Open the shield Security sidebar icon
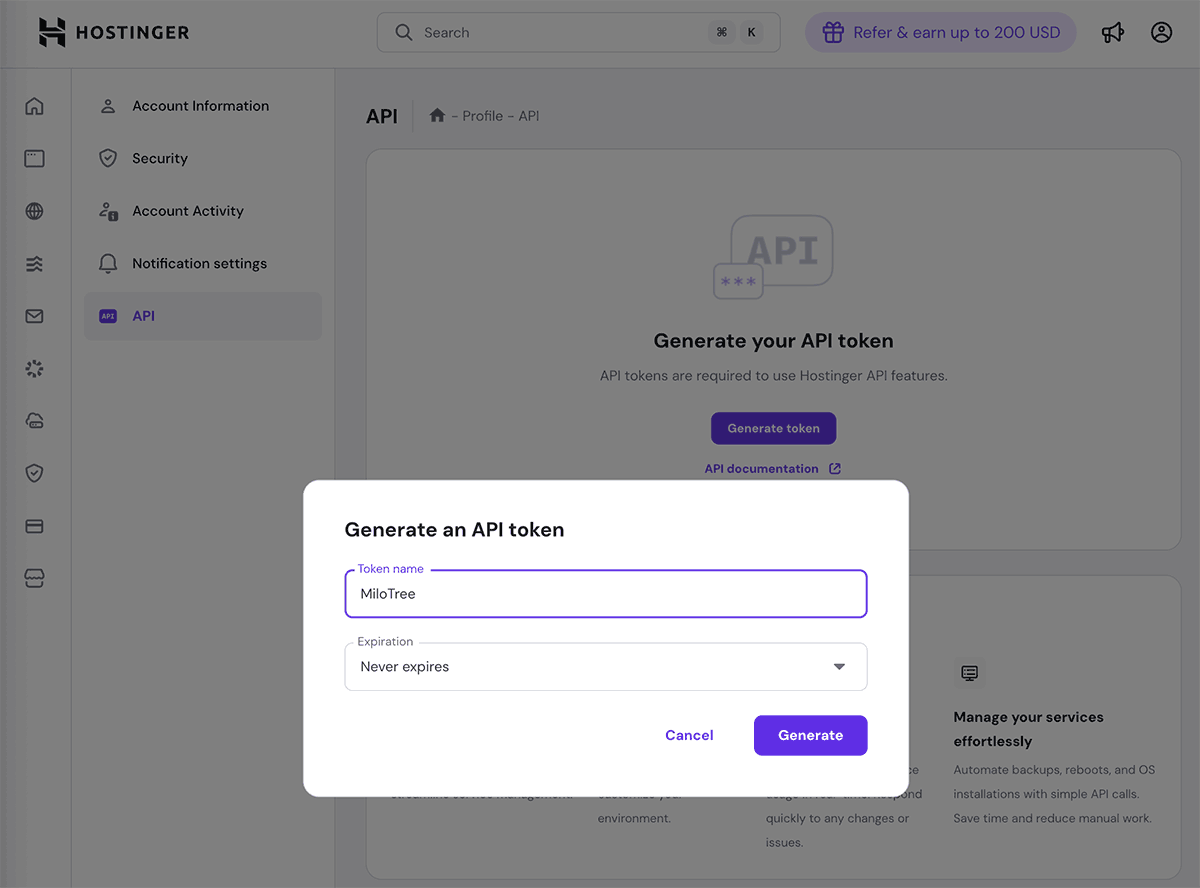 (35, 473)
